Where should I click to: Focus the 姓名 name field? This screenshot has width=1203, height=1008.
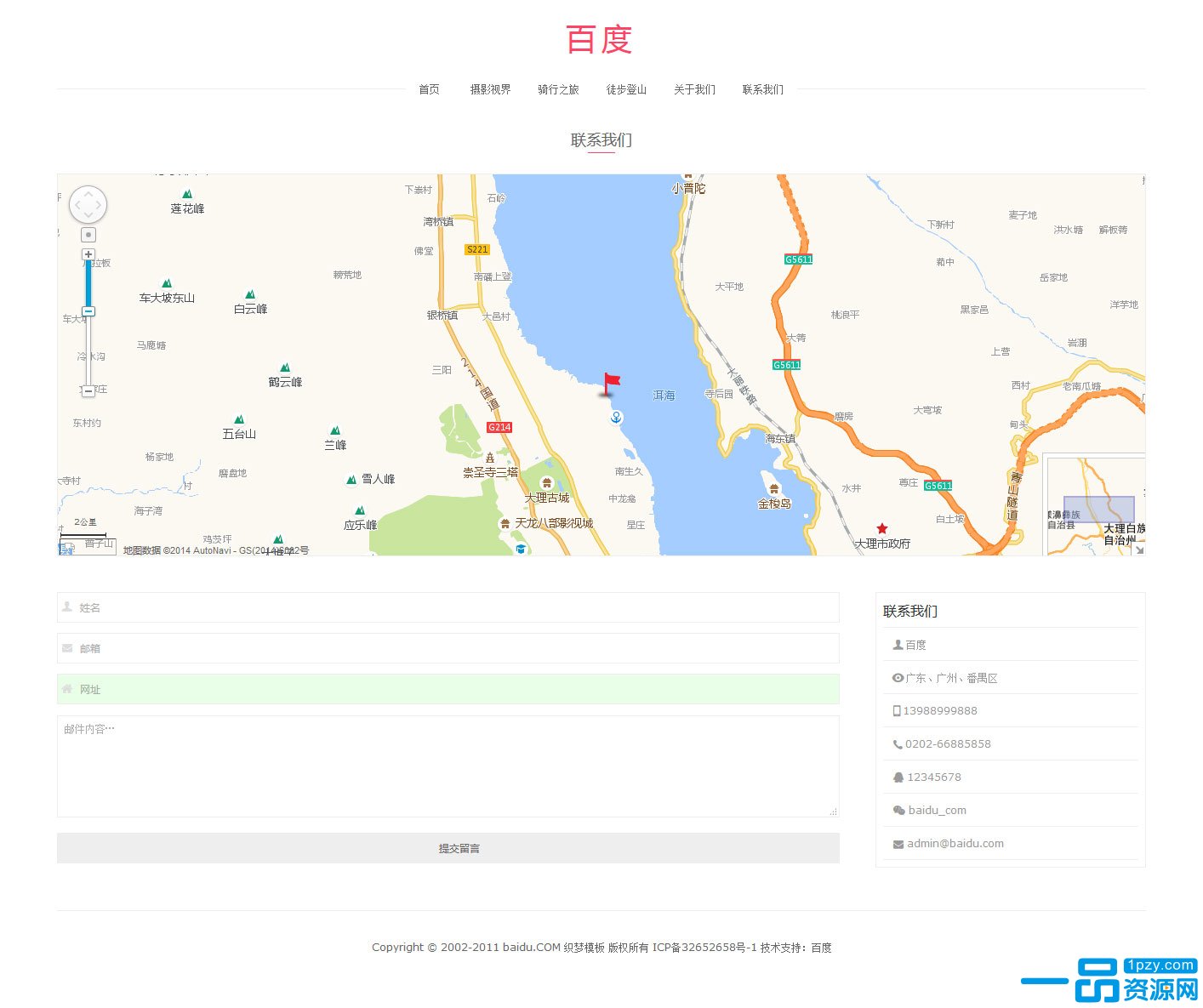click(448, 607)
